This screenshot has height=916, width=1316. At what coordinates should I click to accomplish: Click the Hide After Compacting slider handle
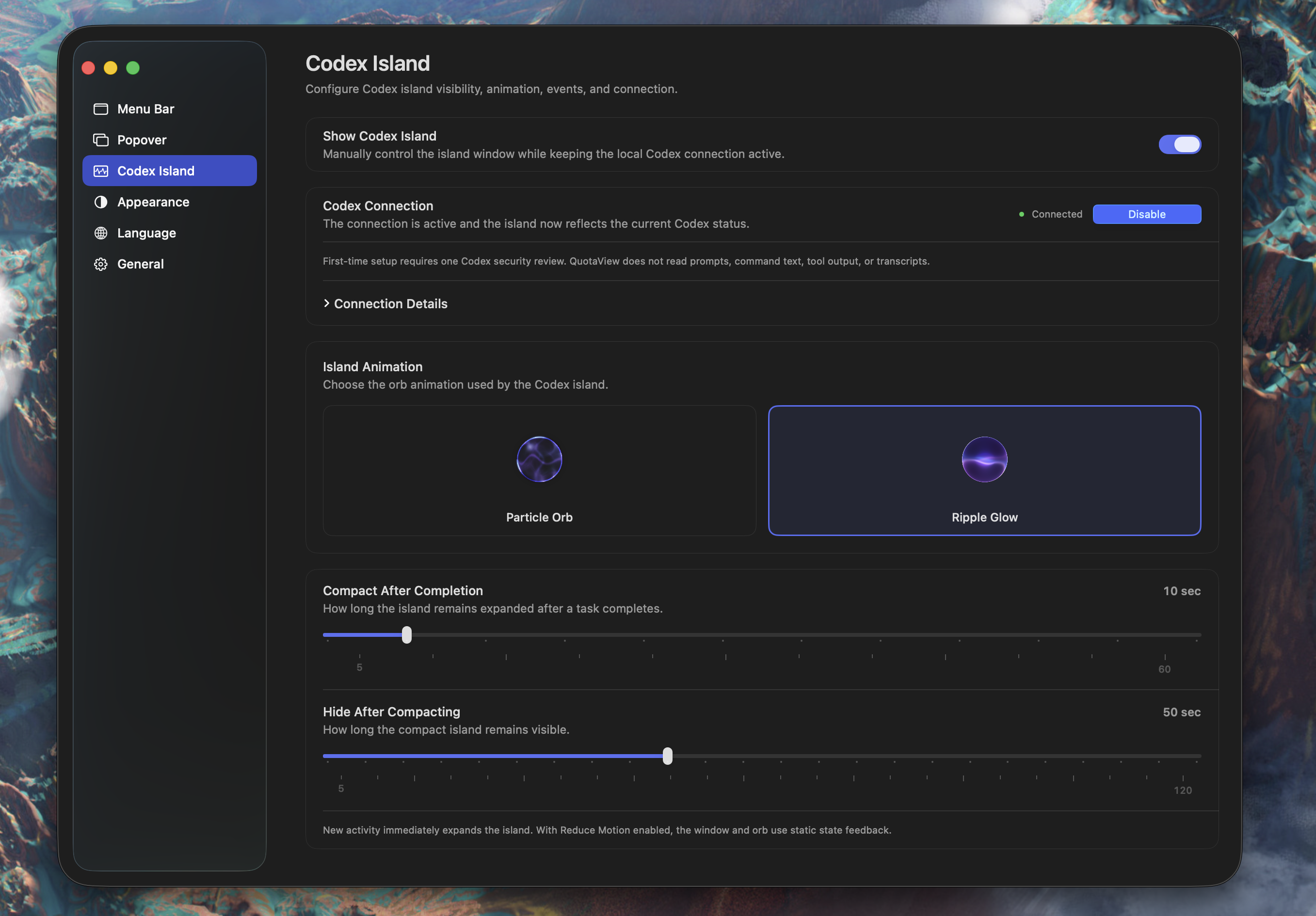coord(667,756)
